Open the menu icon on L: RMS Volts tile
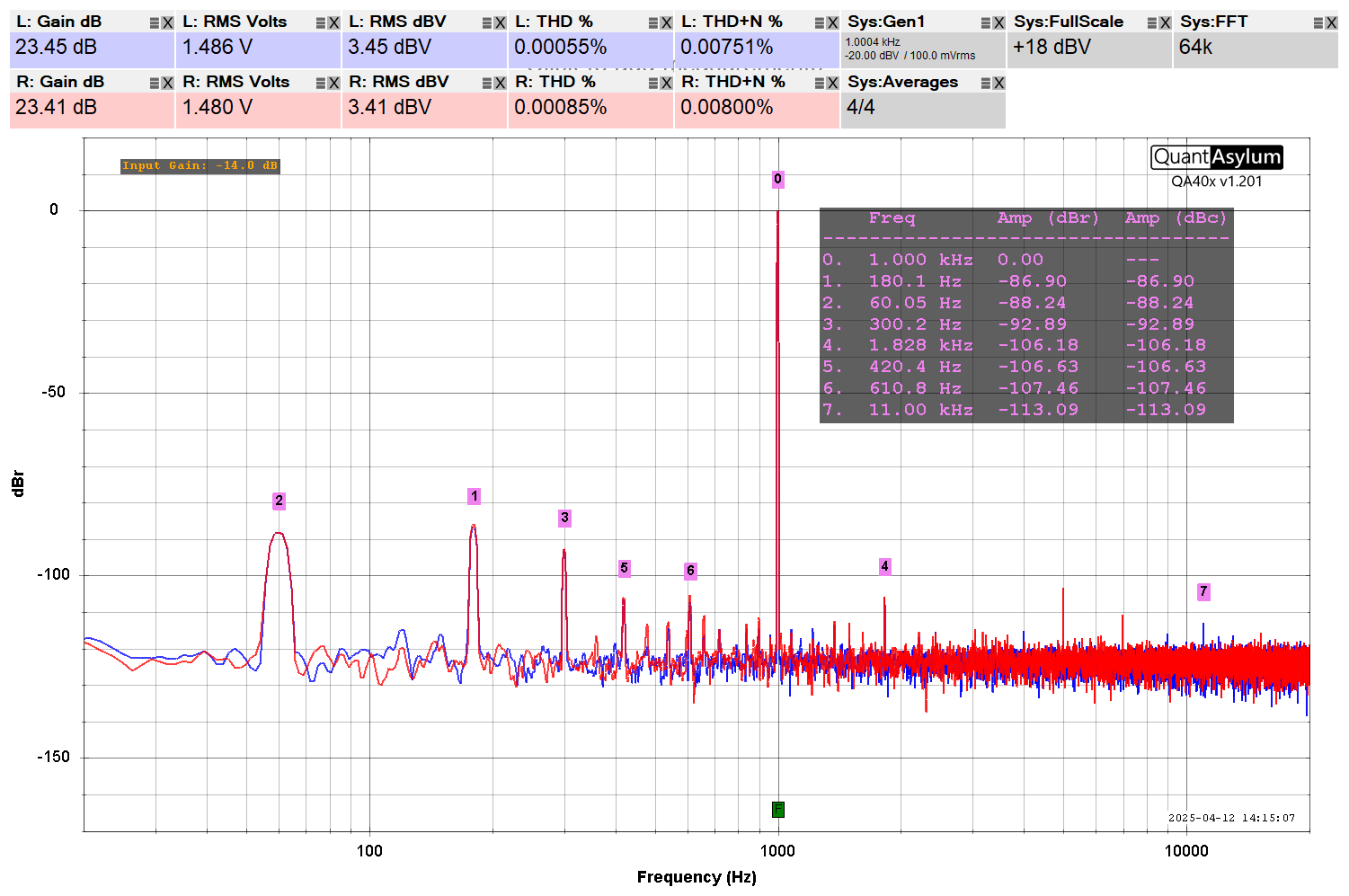The image size is (1349, 896). 321,23
